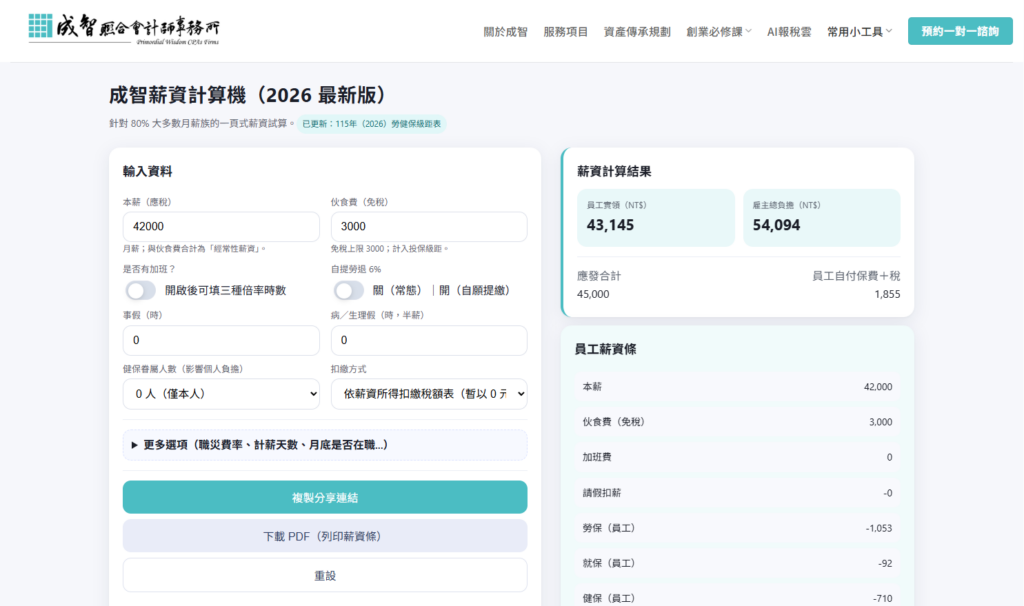Screen dimensions: 1024x606
Task: Enable the 是否有加班 overtime toggle
Action: (x=141, y=290)
